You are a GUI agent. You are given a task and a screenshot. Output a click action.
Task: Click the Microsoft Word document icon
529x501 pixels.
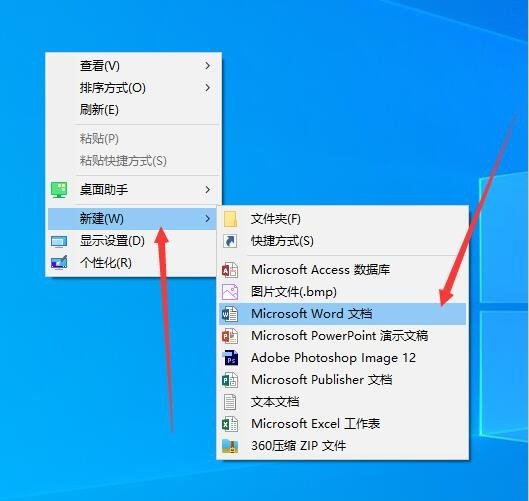point(230,314)
